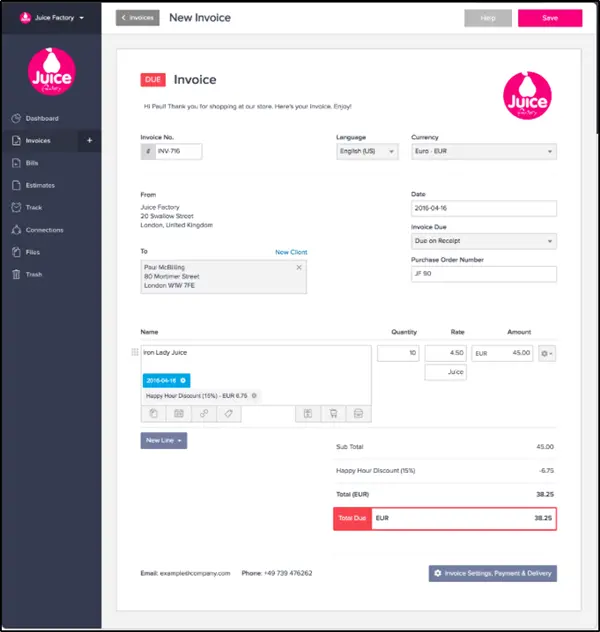This screenshot has width=600, height=632.
Task: Click the Rate field showing 4.50
Action: (445, 353)
